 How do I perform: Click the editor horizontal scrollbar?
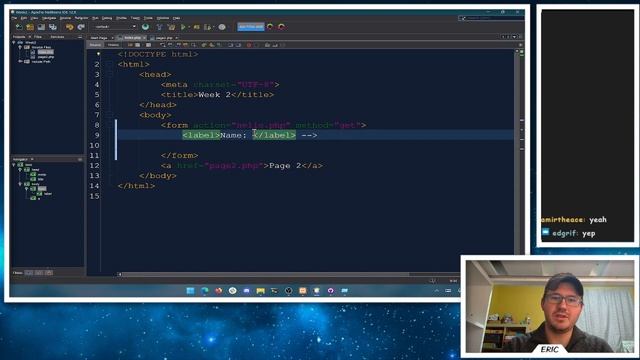[x=265, y=274]
